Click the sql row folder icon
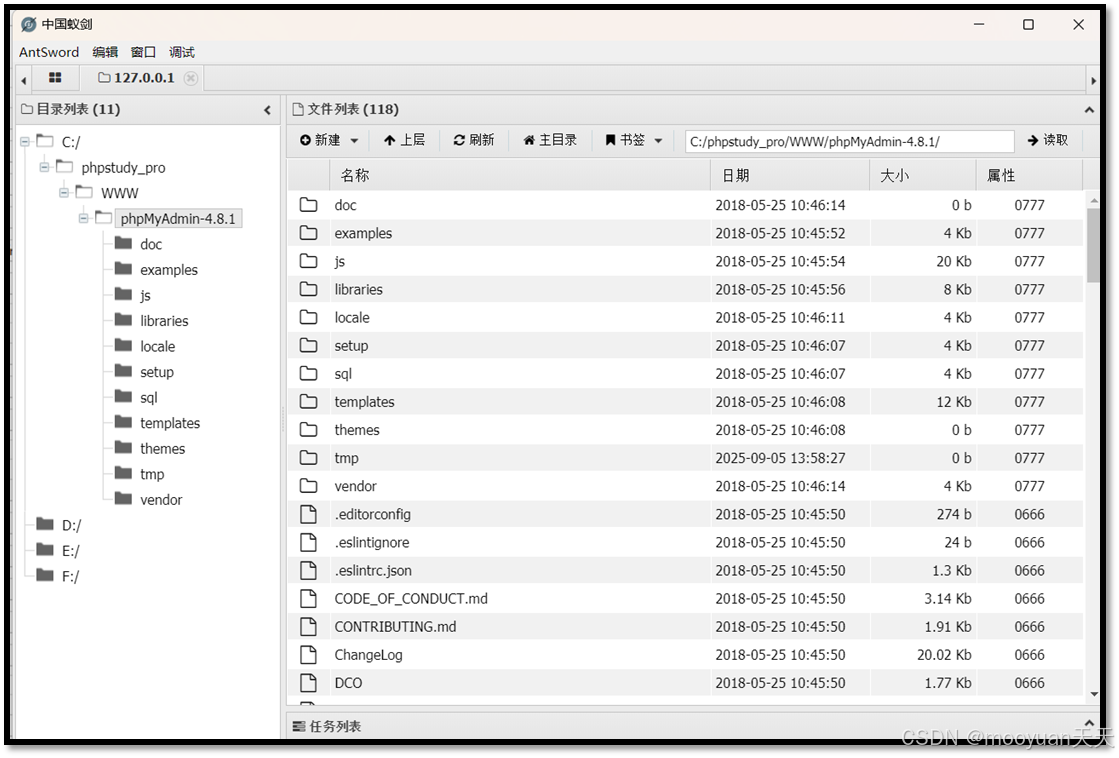Screen dimensions: 1119x758 (x=308, y=373)
